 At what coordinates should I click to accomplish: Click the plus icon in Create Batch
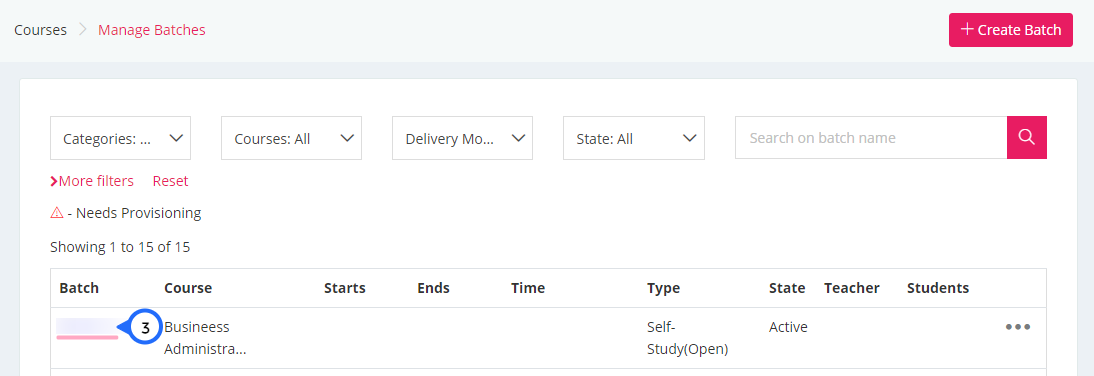(x=967, y=30)
